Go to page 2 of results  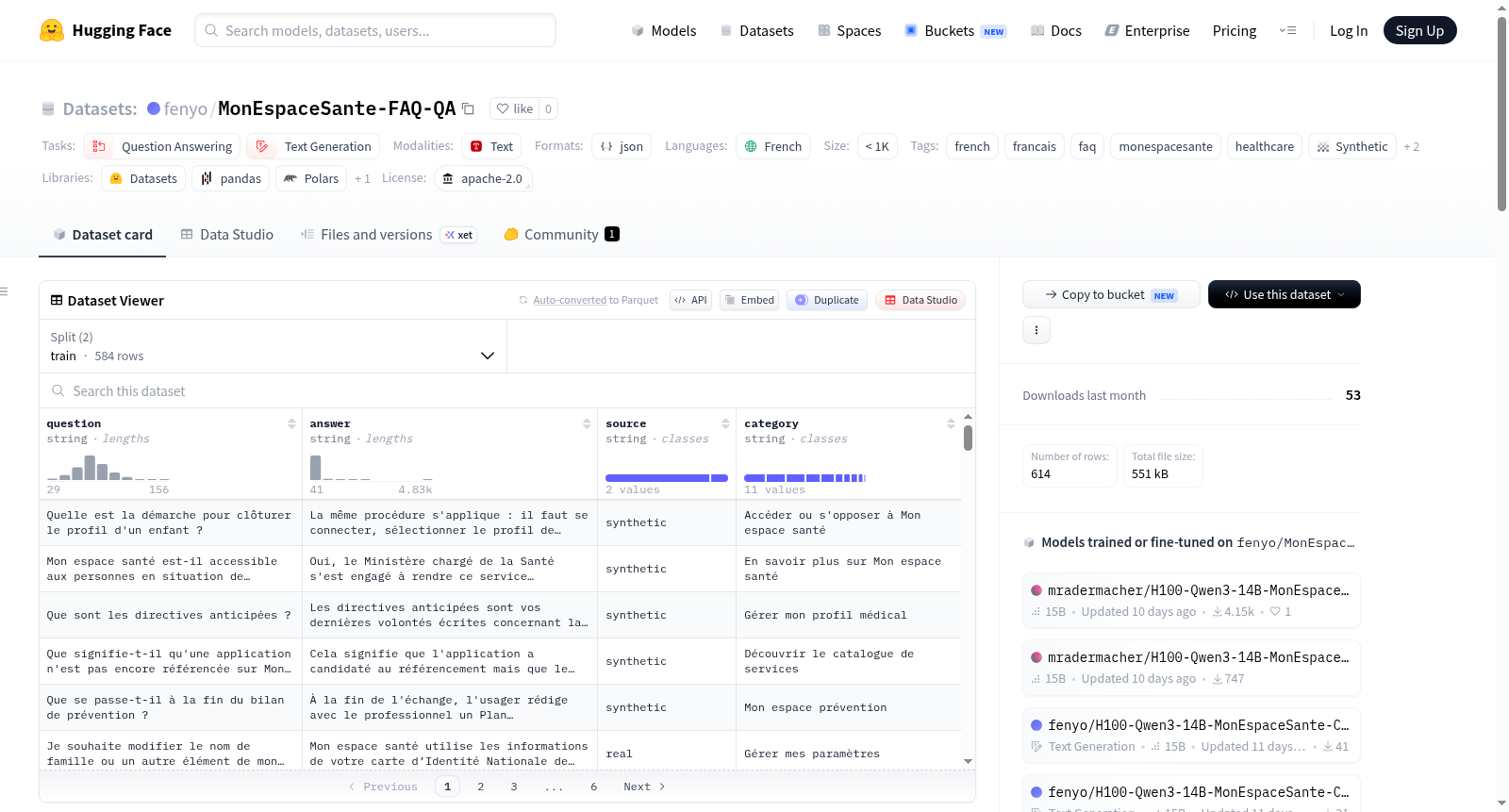(x=481, y=787)
